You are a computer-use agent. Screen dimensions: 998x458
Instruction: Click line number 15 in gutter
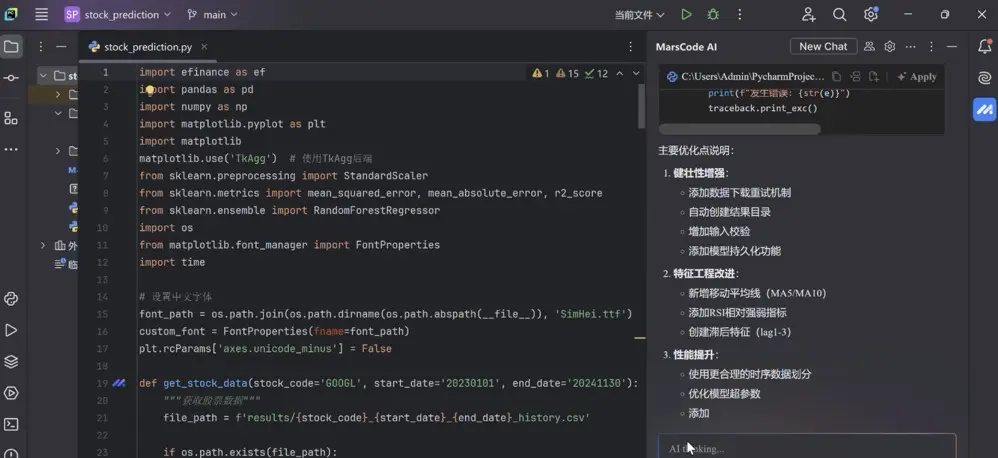click(102, 314)
